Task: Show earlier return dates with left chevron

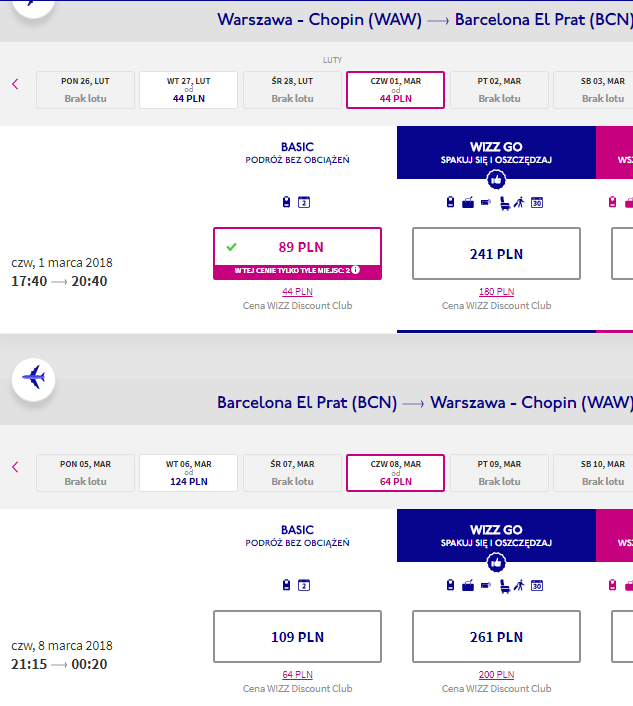Action: 15,467
